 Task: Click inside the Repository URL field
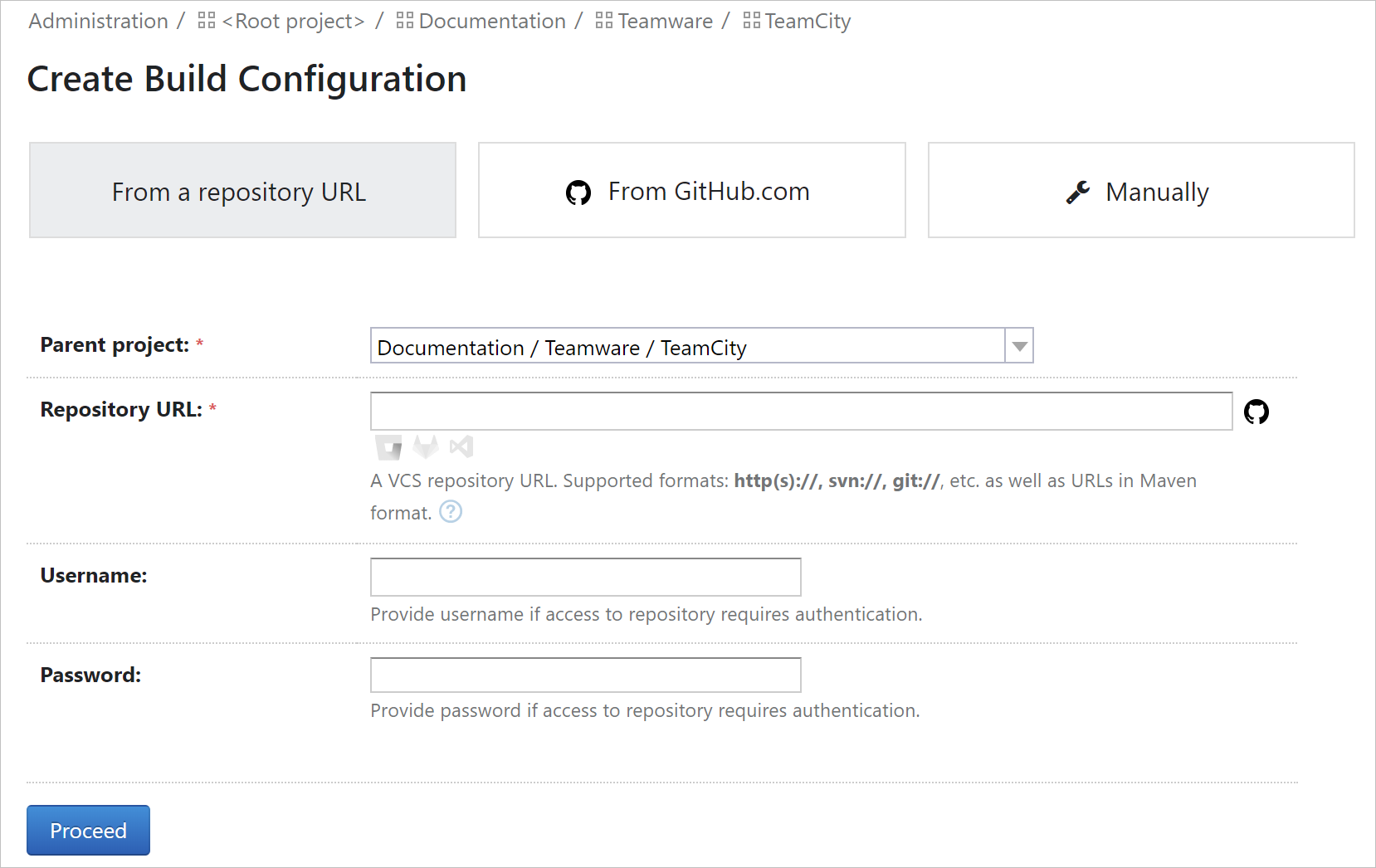pyautogui.click(x=800, y=411)
